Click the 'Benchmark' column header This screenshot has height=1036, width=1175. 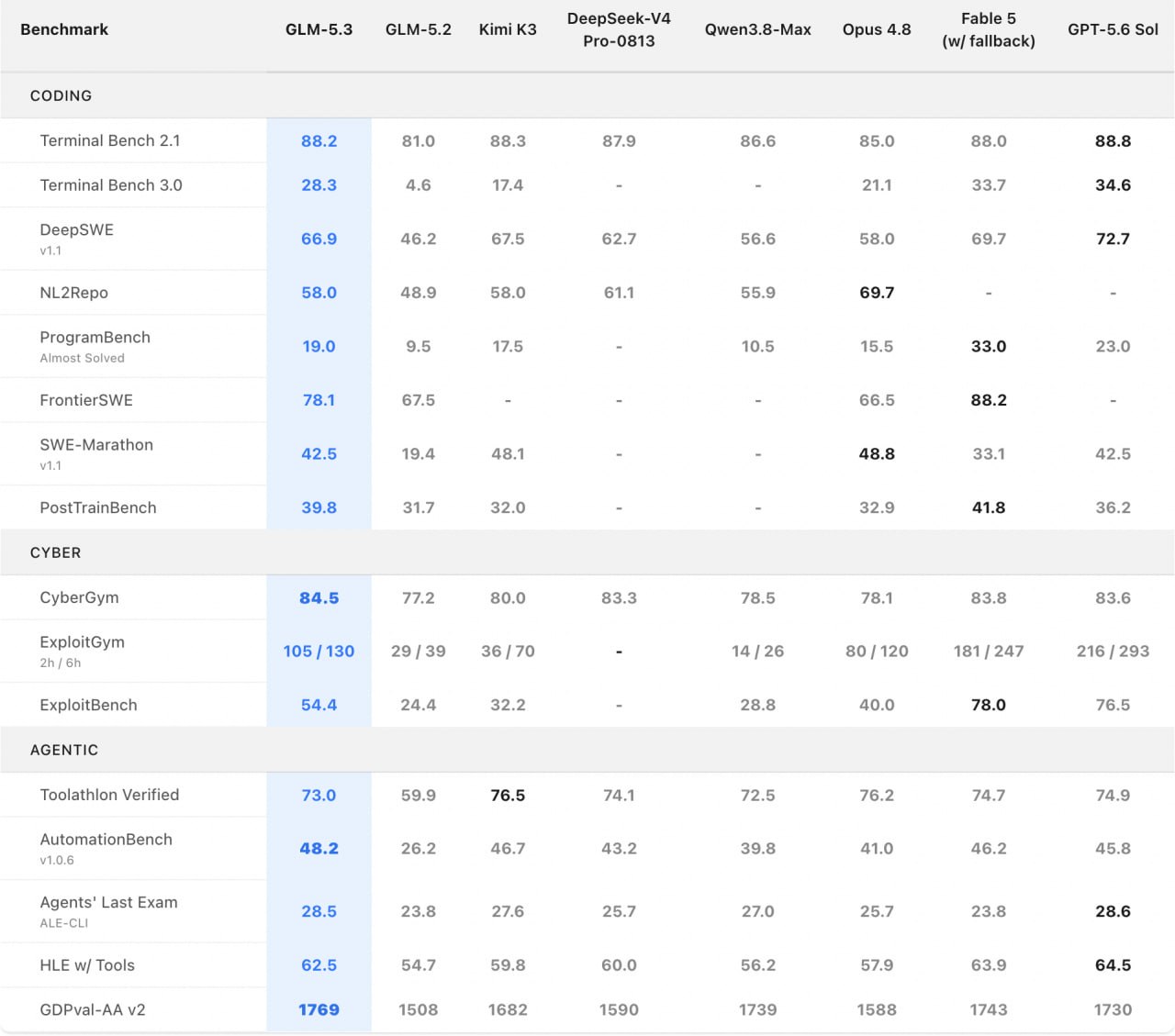click(x=64, y=29)
